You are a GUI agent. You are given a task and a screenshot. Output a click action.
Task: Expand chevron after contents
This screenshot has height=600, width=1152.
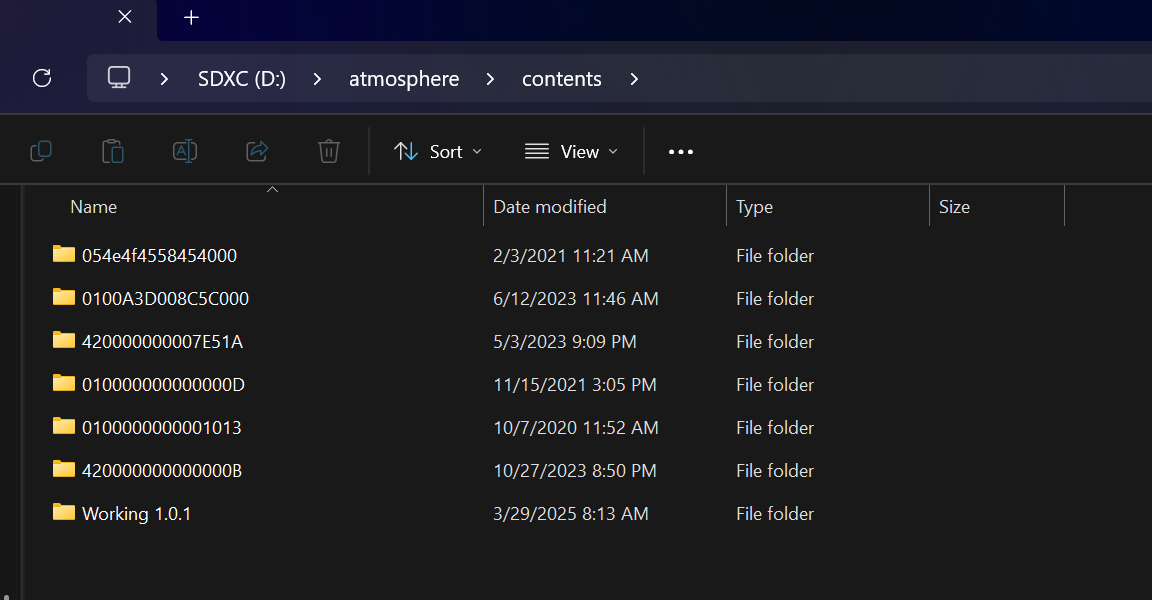[634, 79]
